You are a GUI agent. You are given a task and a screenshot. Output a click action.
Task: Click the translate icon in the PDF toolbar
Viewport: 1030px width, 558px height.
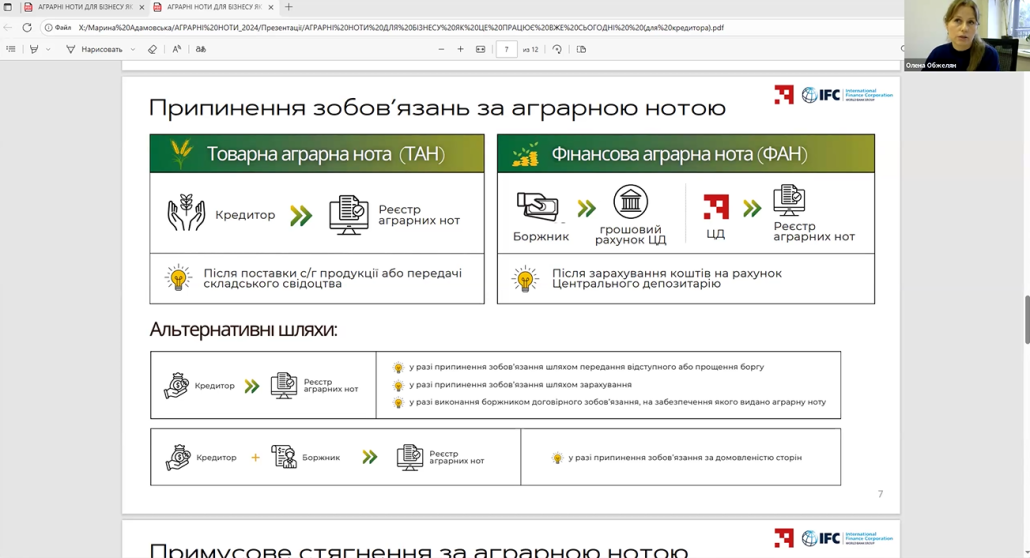pyautogui.click(x=201, y=49)
